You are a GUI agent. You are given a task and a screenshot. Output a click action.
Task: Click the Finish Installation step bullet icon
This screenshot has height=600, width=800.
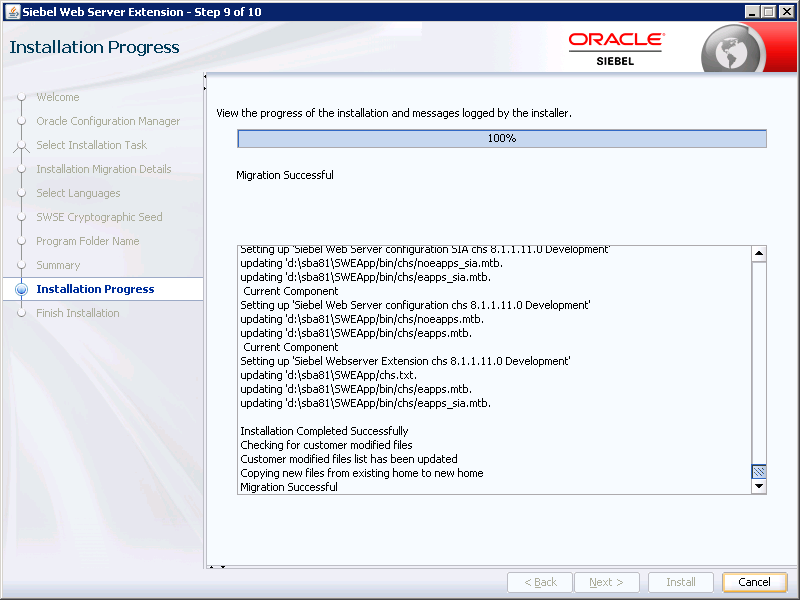coord(21,313)
